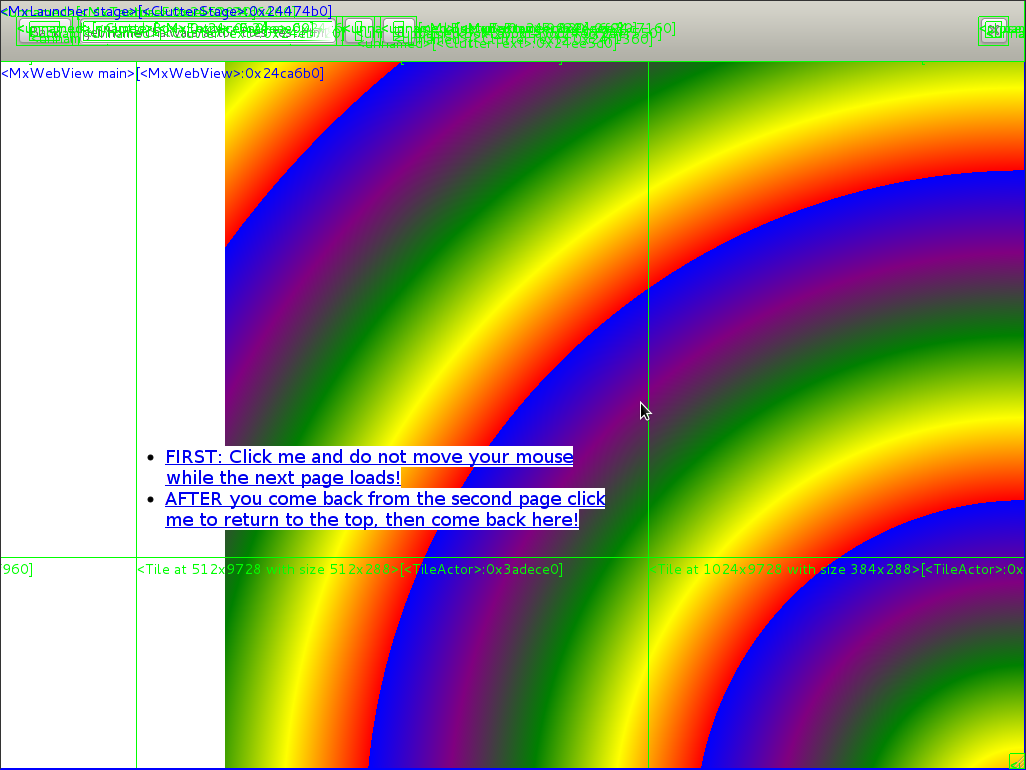Click the '960]' label at the left edge
This screenshot has width=1026, height=770.
pos(17,570)
